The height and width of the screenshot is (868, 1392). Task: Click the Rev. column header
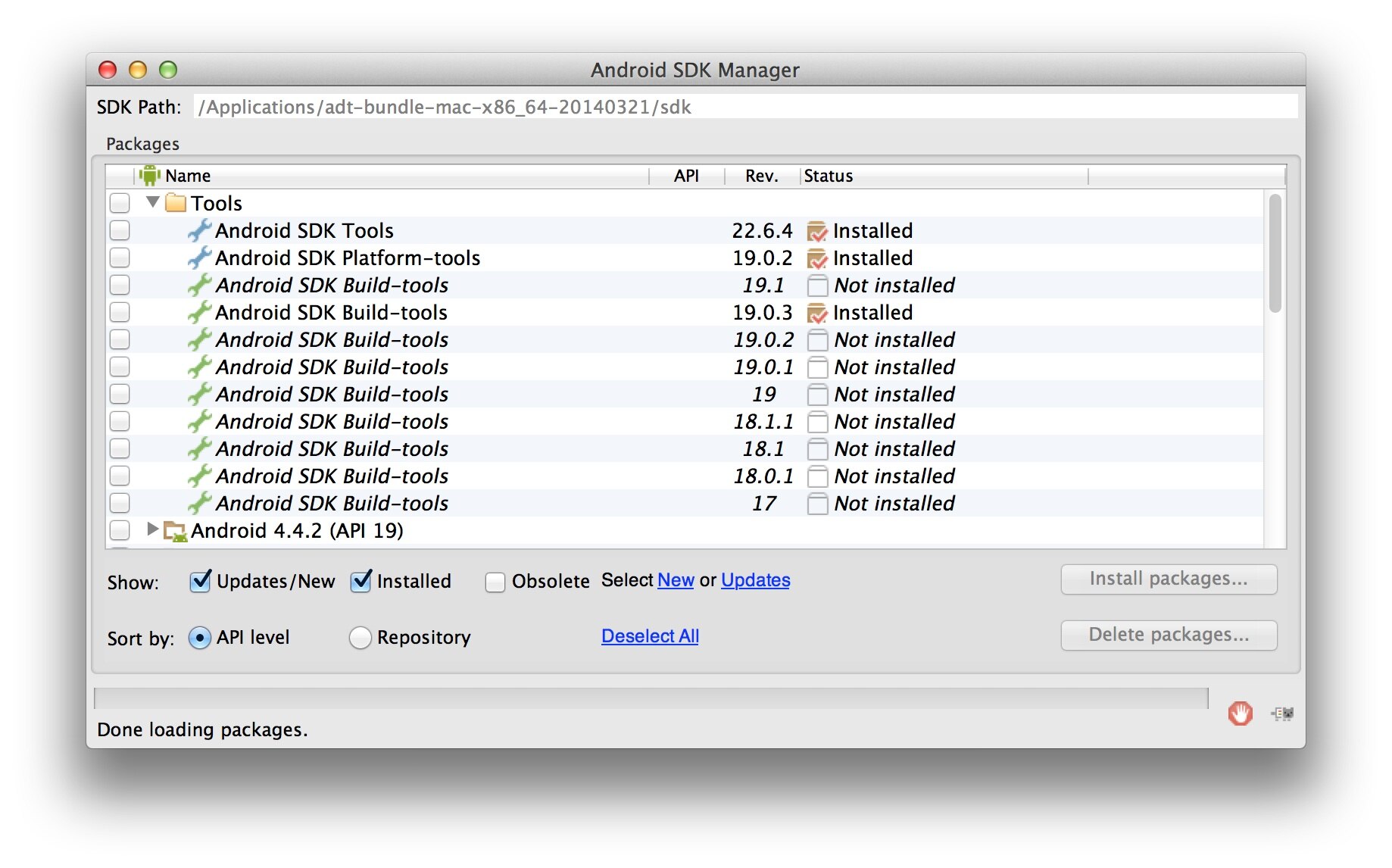(761, 176)
